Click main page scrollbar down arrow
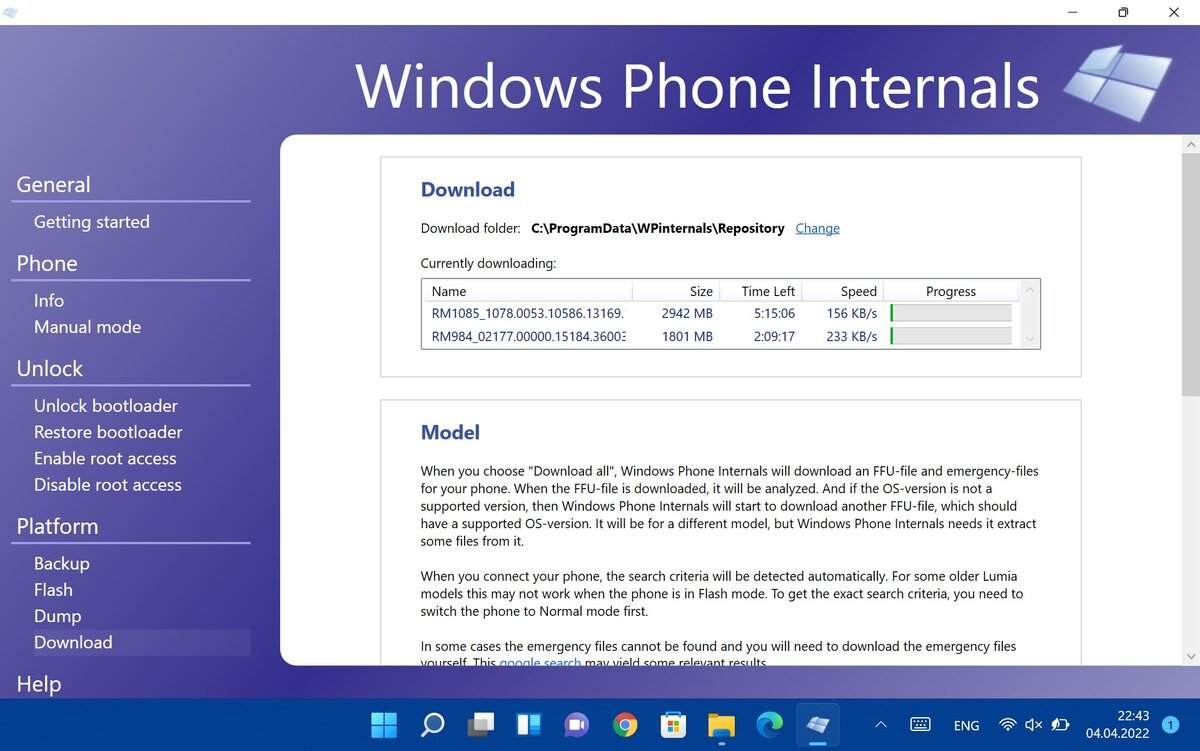This screenshot has width=1200, height=751. click(1190, 656)
